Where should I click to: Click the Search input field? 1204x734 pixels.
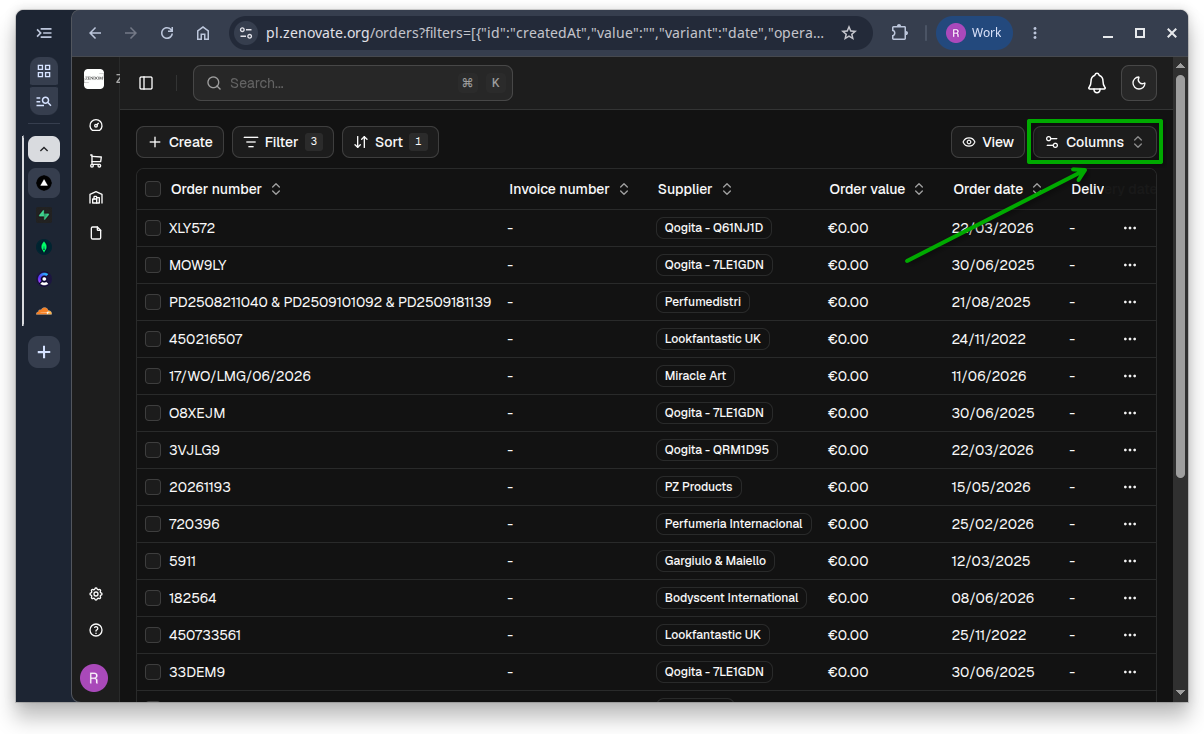(352, 83)
